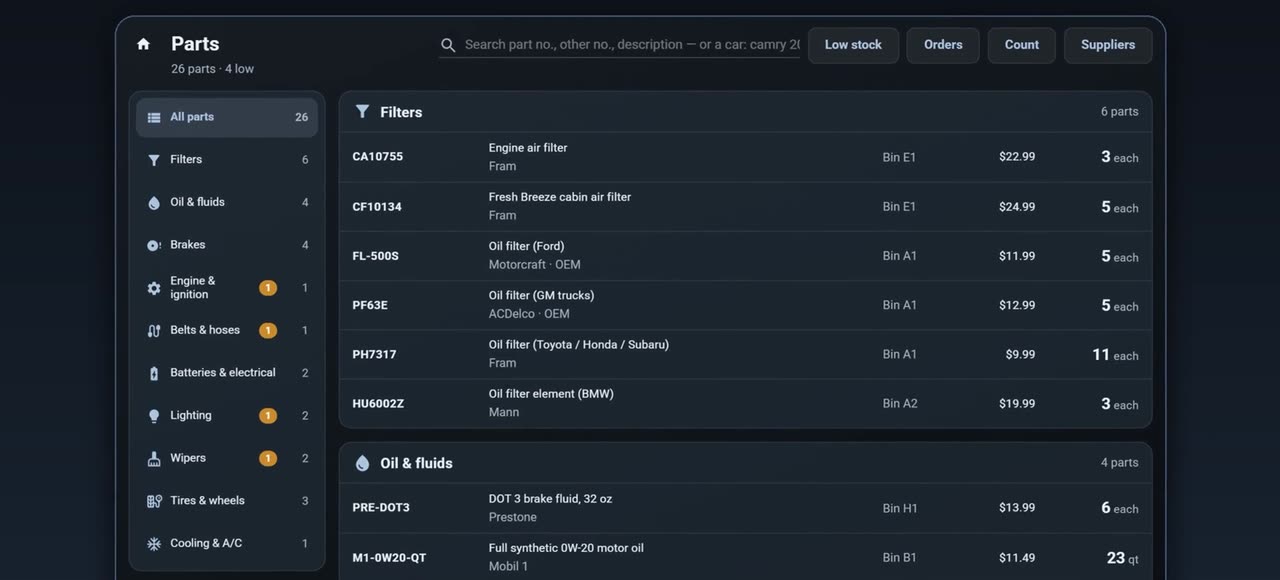Open part PH7317 row
This screenshot has height=580, width=1280.
745,354
